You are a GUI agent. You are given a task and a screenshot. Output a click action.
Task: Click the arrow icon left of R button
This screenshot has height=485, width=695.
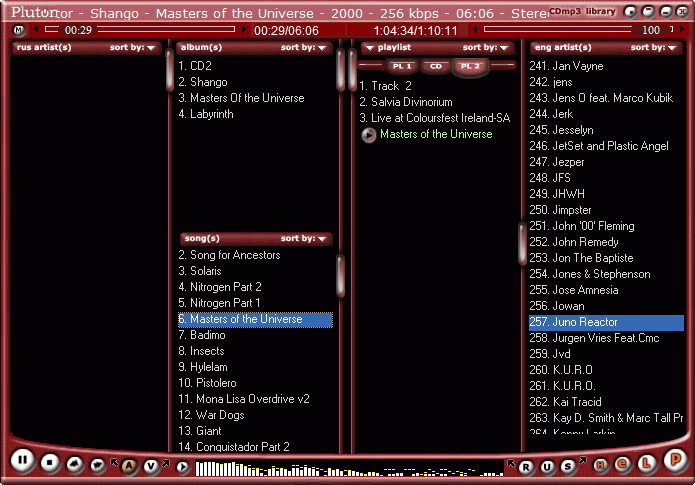[511, 464]
